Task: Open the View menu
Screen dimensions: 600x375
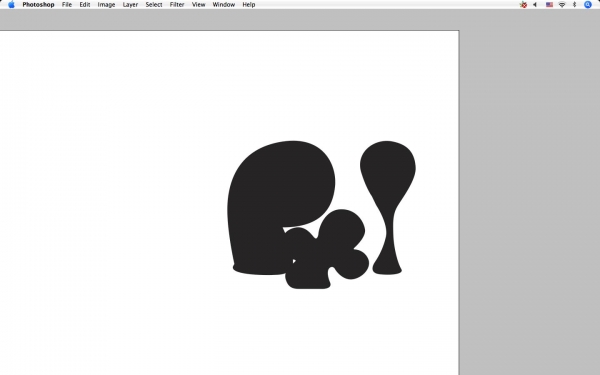Action: (199, 5)
